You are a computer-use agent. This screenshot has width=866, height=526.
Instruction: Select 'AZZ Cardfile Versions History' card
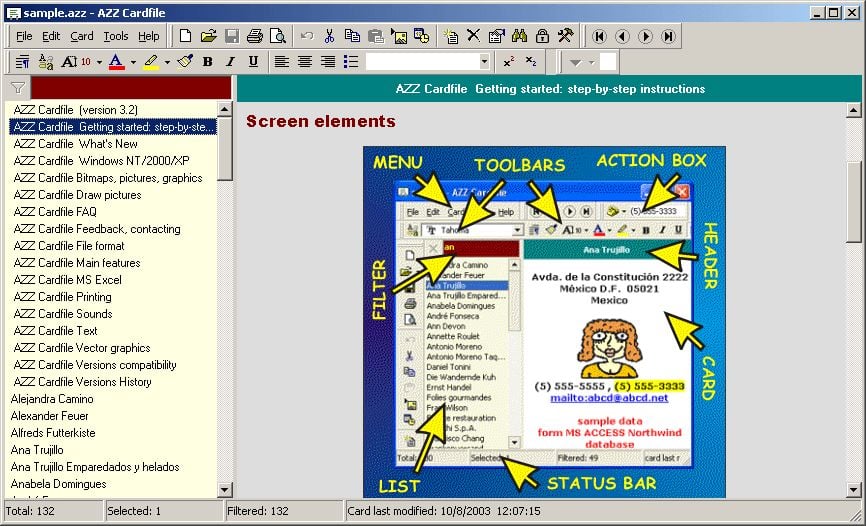click(82, 382)
